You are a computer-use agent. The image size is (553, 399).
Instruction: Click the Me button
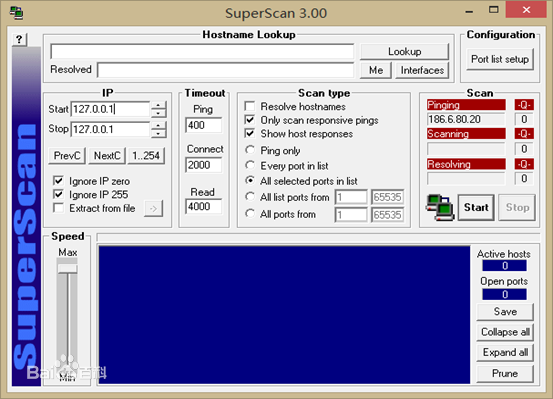click(376, 70)
